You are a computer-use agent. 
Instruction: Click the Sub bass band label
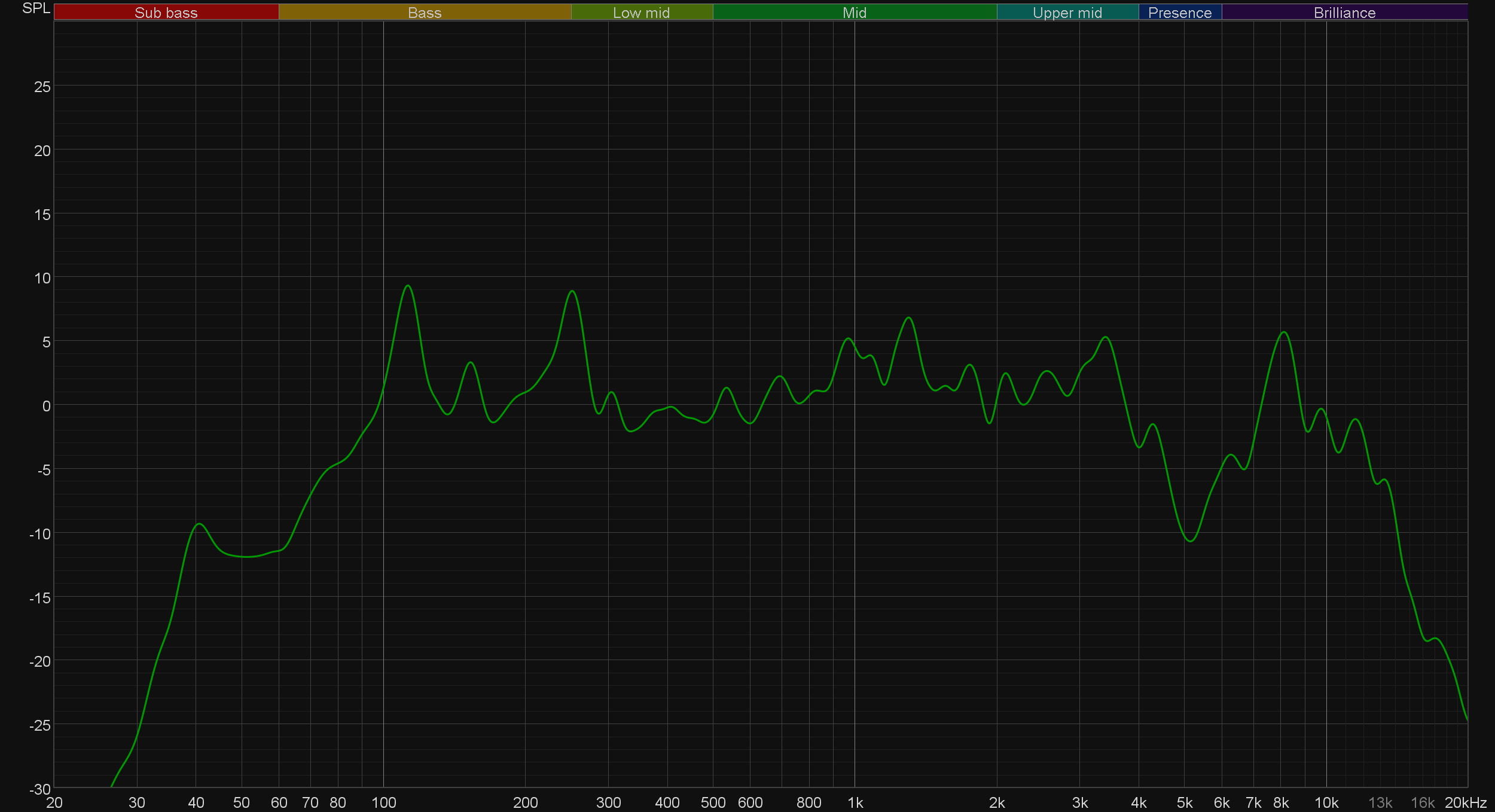coord(166,13)
